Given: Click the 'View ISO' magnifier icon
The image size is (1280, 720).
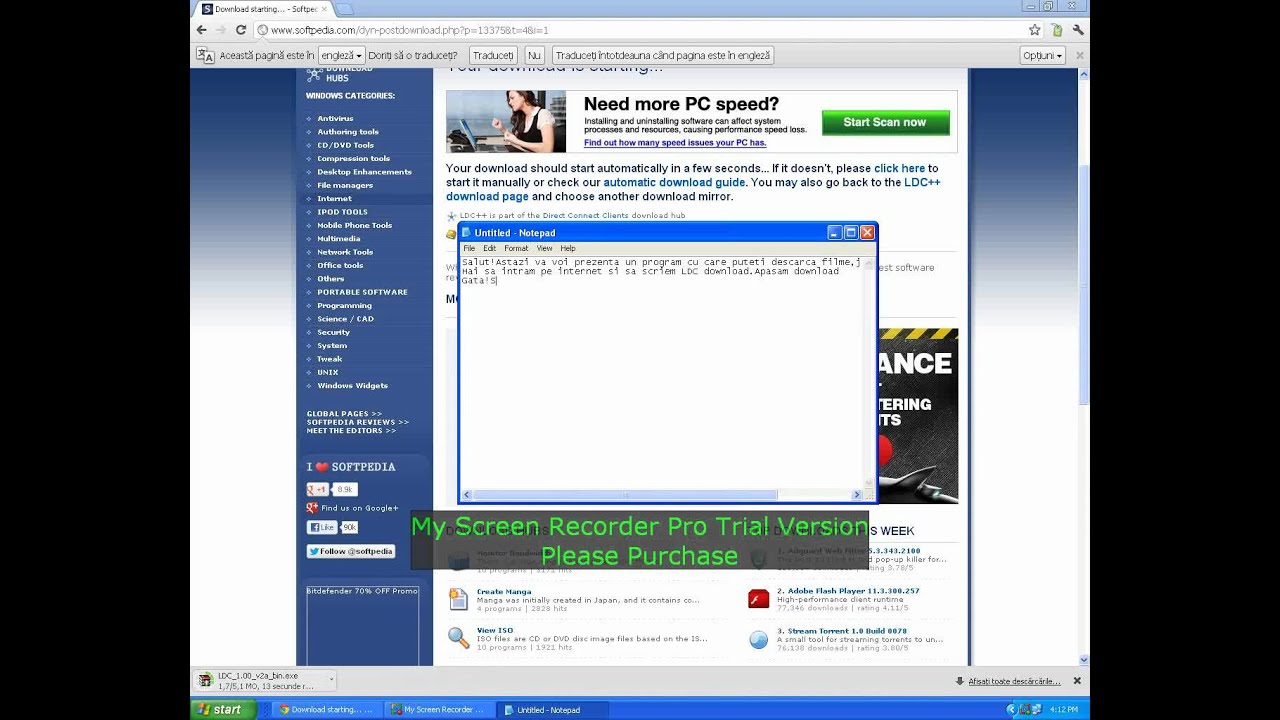Looking at the screenshot, I should coord(458,638).
